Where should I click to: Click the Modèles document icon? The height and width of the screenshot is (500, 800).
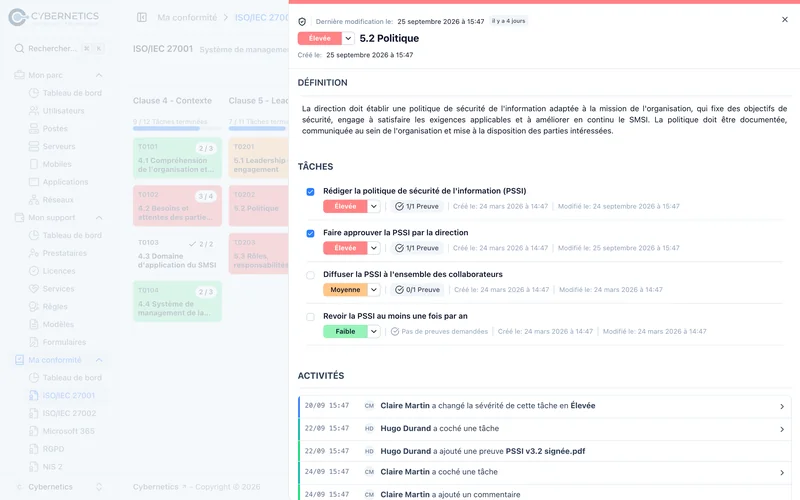coord(34,324)
